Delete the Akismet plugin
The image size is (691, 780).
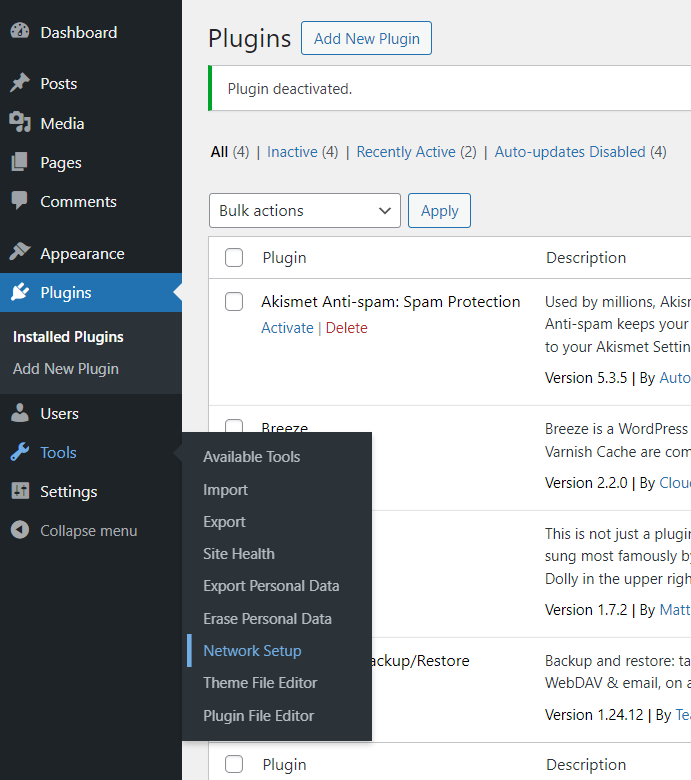pyautogui.click(x=347, y=328)
